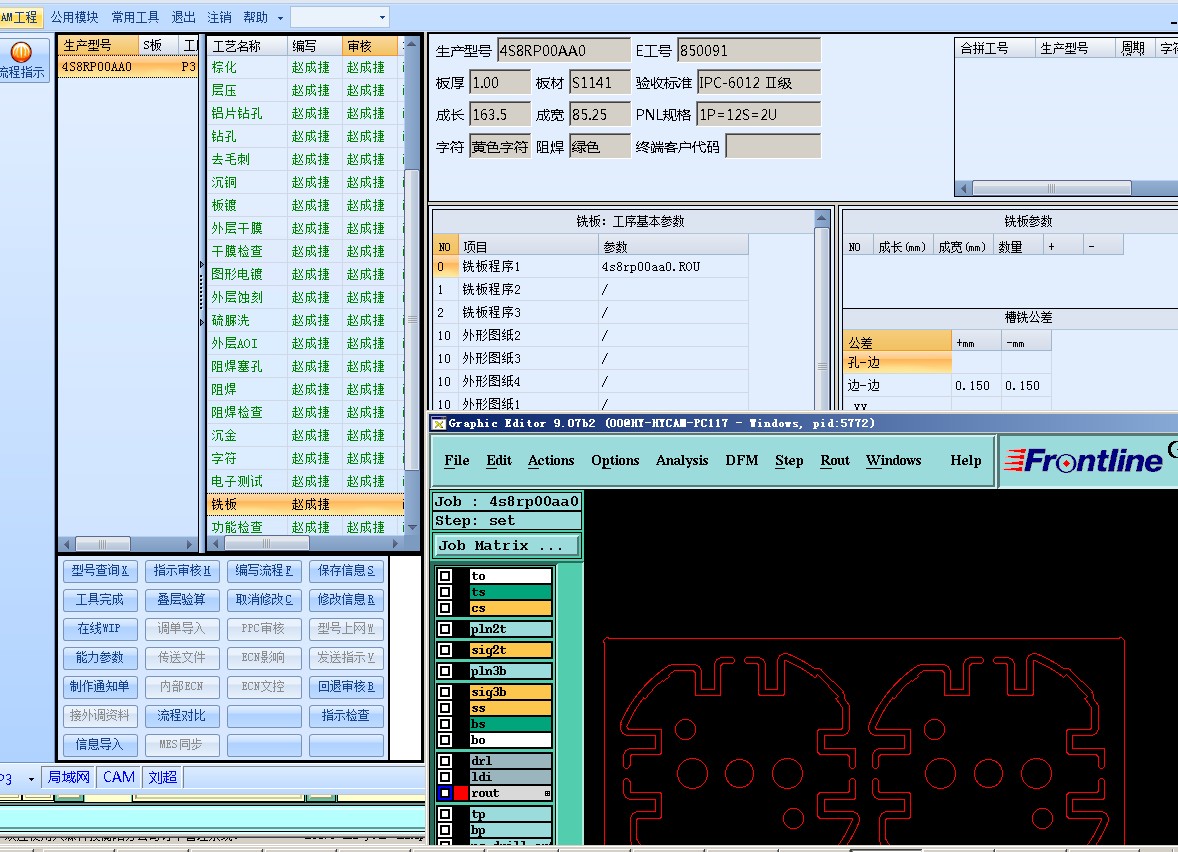Click left arrow of 合拼工号 table scrollbar

(963, 188)
